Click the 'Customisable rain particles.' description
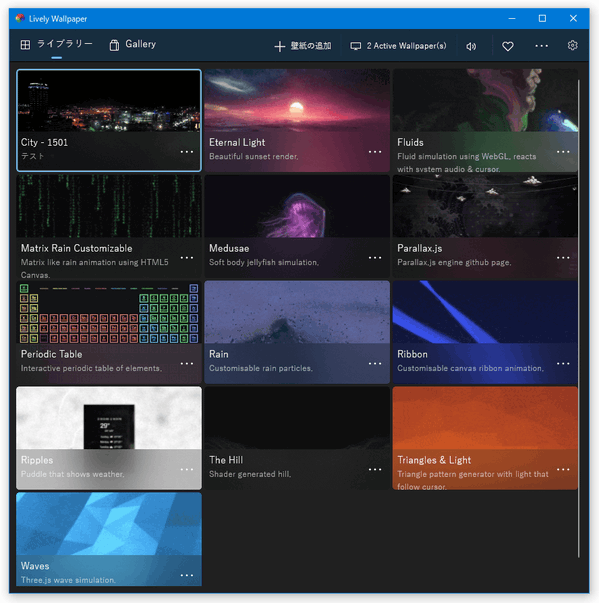 (x=261, y=368)
